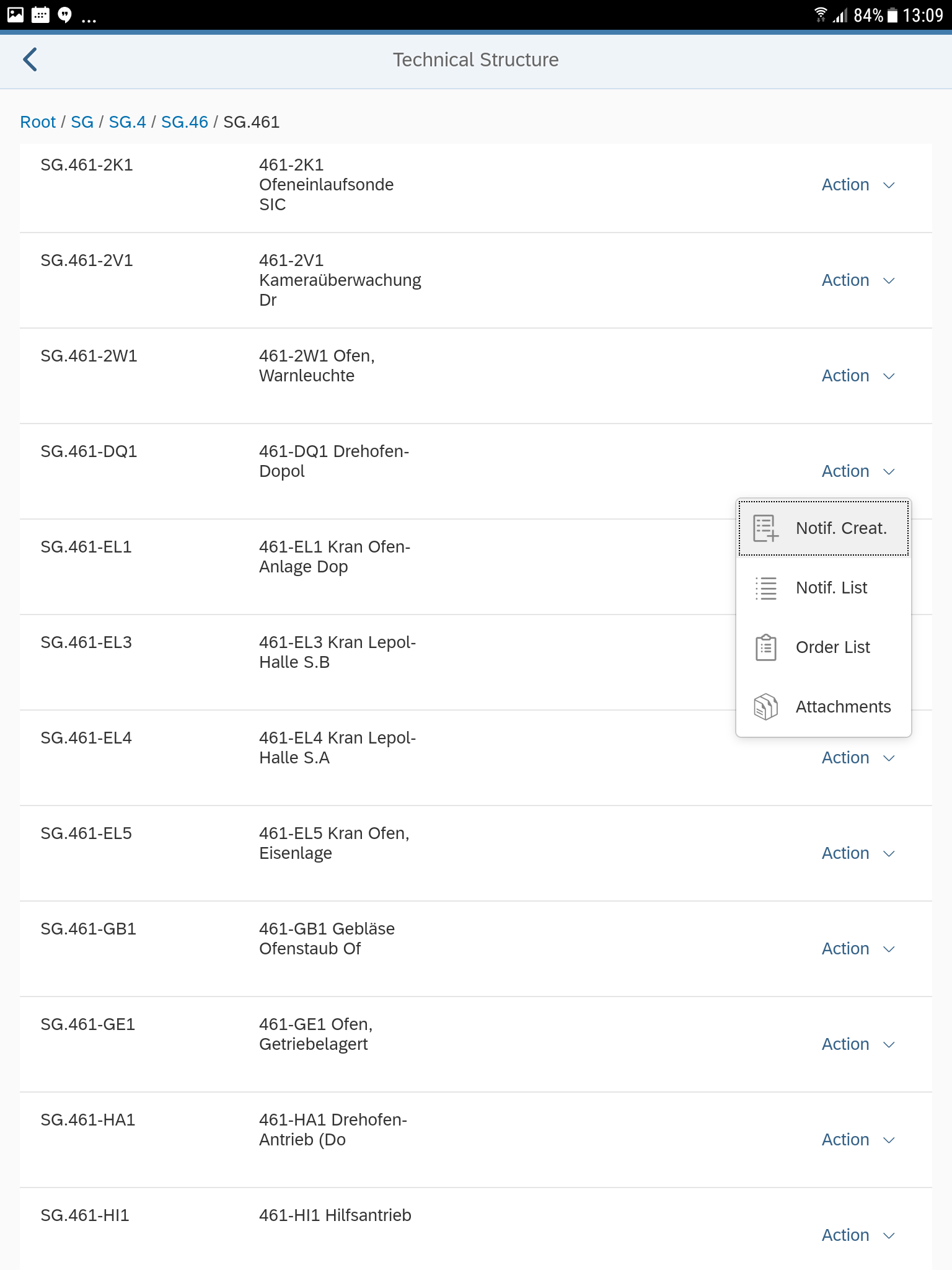Tap the calendar icon in status bar
This screenshot has width=952, height=1270.
click(x=40, y=14)
